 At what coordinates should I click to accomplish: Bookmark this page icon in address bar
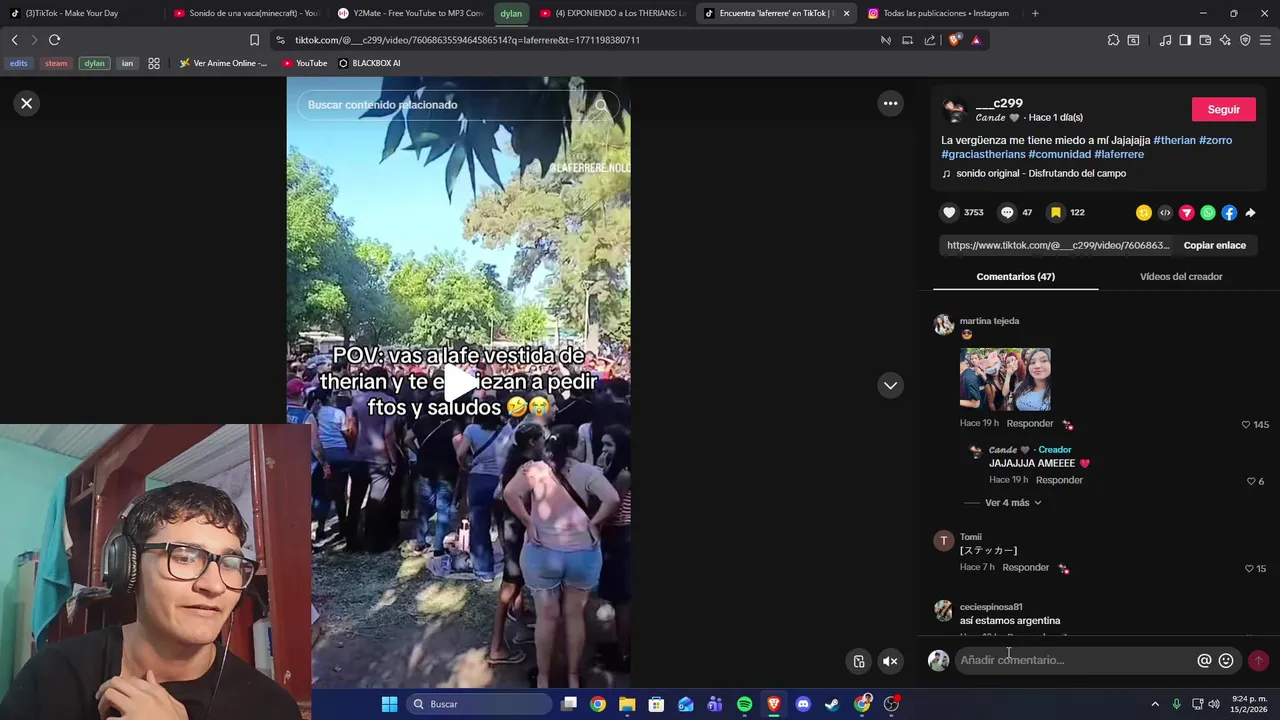[x=254, y=40]
